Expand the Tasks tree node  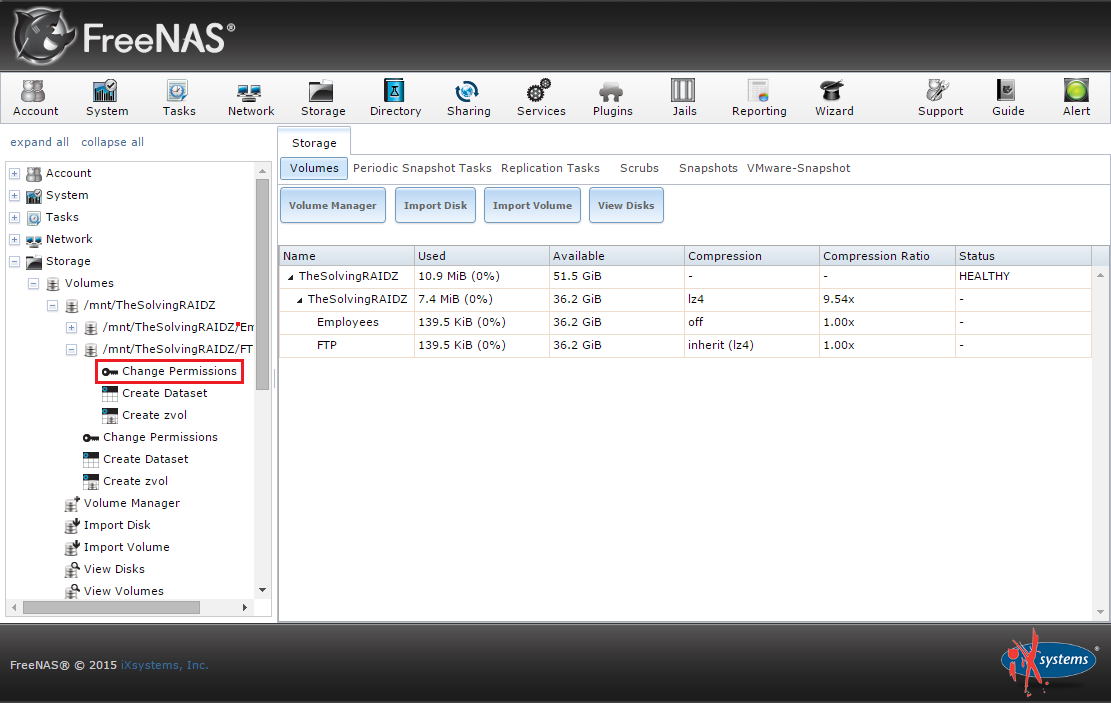(x=14, y=218)
